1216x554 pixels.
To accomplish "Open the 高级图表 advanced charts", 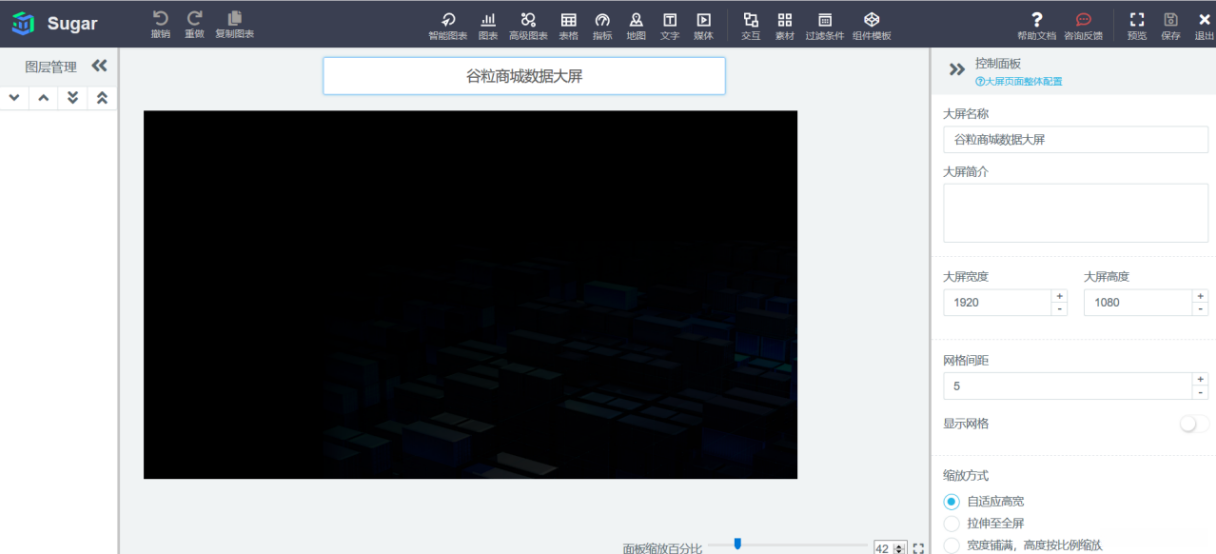I will pyautogui.click(x=528, y=26).
